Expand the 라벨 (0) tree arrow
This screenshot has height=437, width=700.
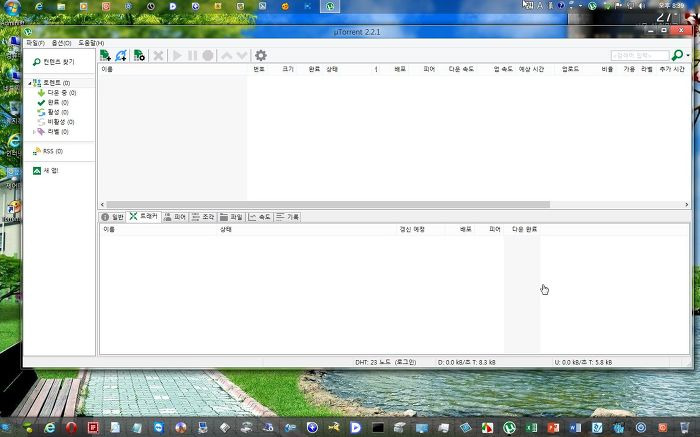pos(34,132)
